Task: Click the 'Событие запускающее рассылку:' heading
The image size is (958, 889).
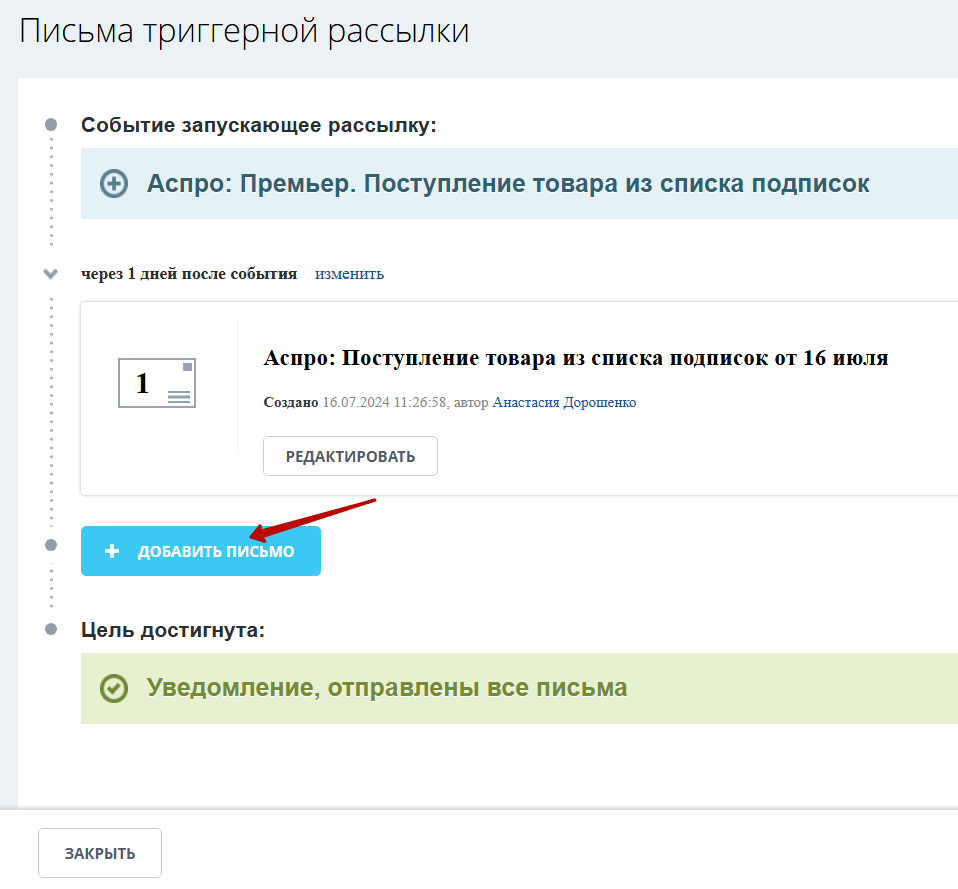Action: pyautogui.click(x=258, y=125)
